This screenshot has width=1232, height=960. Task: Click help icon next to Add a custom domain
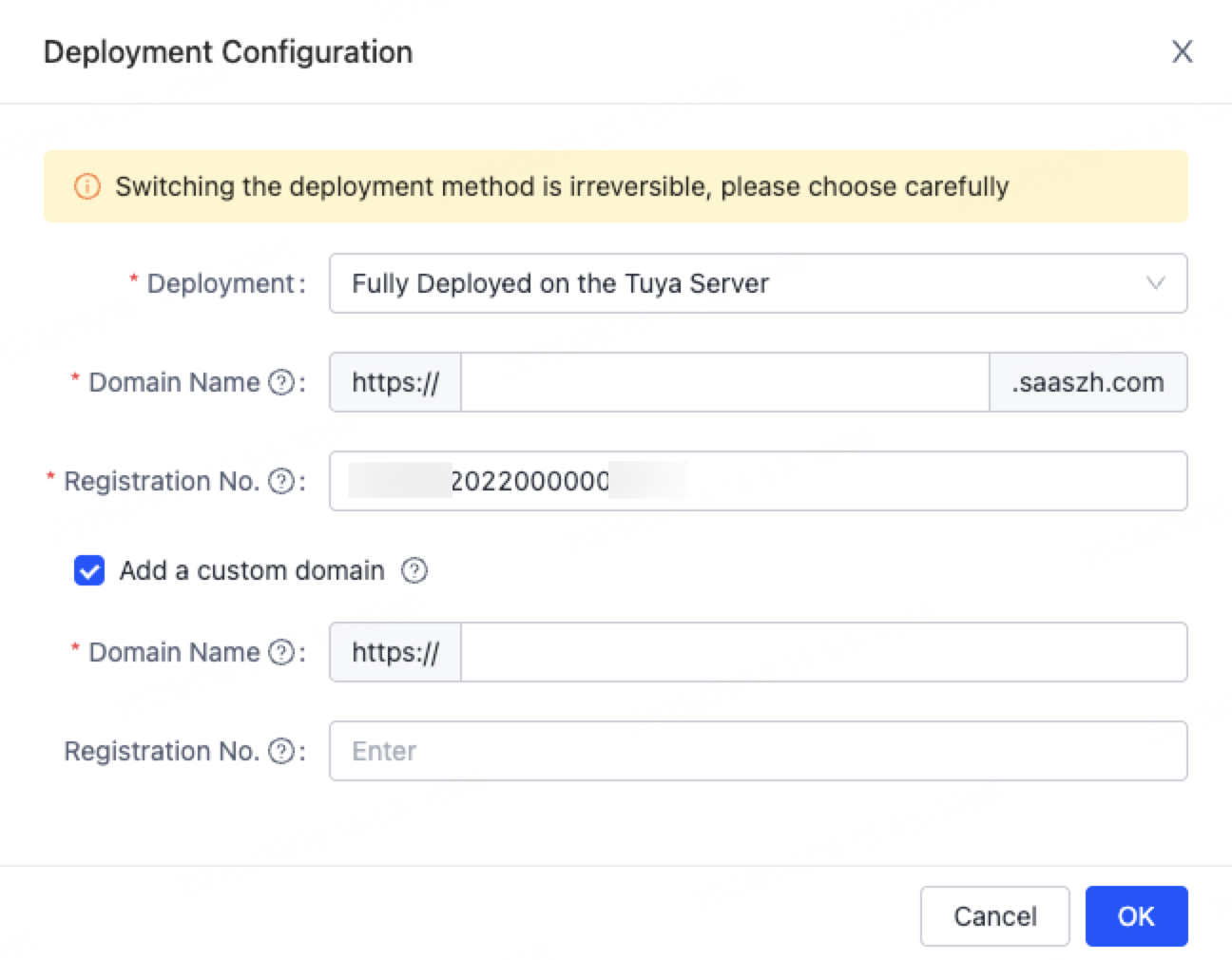414,571
